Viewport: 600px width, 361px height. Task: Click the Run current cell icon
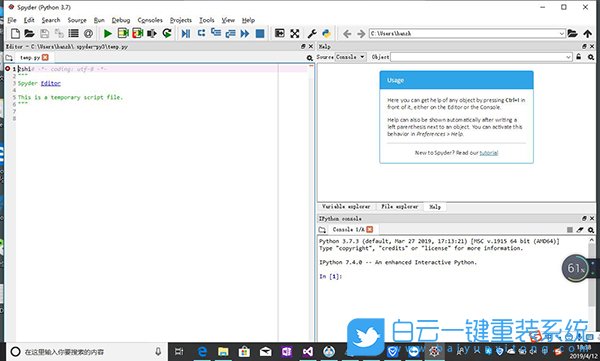point(123,34)
